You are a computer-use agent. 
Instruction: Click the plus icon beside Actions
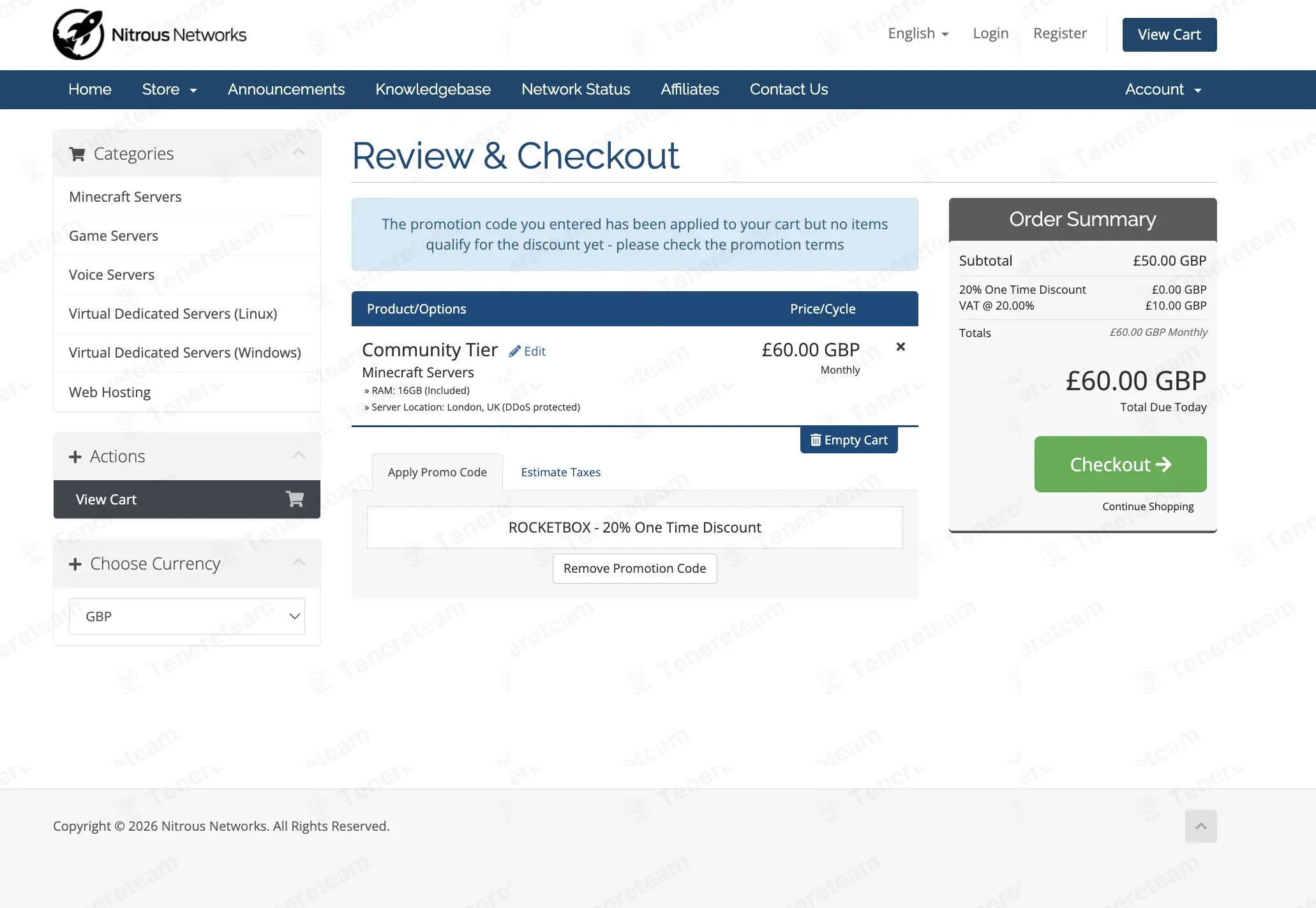[x=75, y=457]
